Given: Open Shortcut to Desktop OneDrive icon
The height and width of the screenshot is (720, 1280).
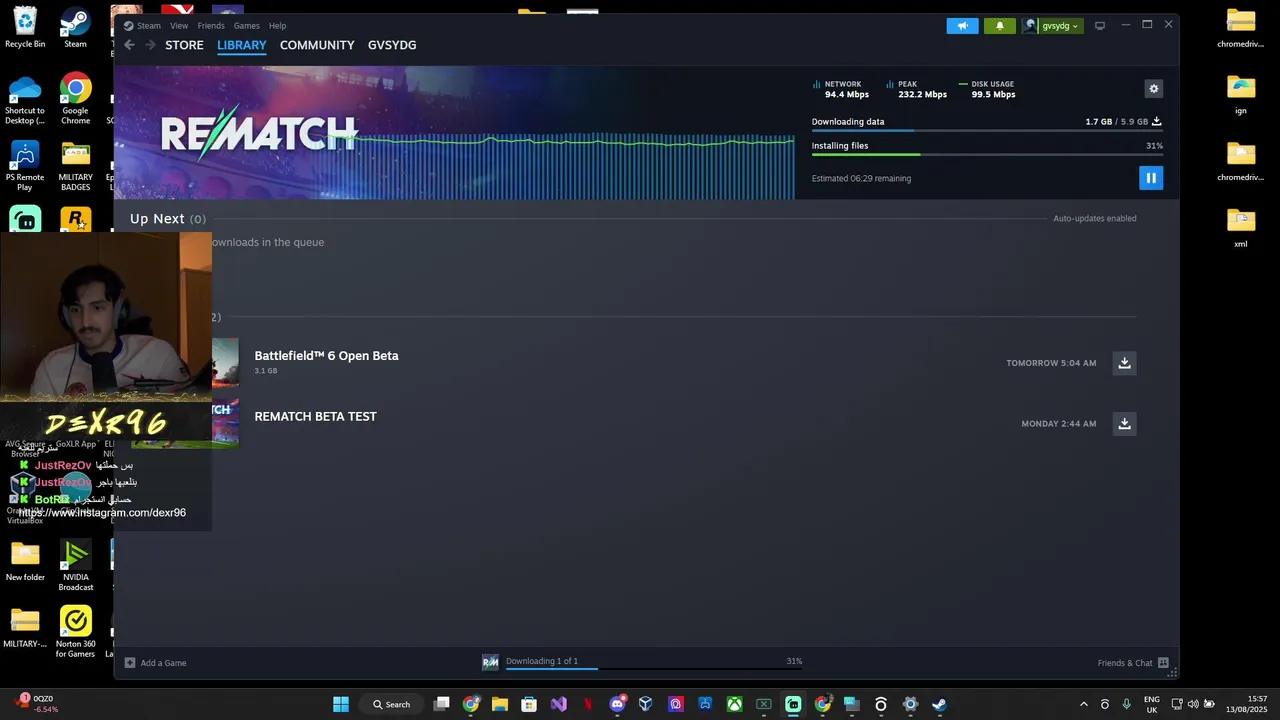Looking at the screenshot, I should [x=25, y=98].
